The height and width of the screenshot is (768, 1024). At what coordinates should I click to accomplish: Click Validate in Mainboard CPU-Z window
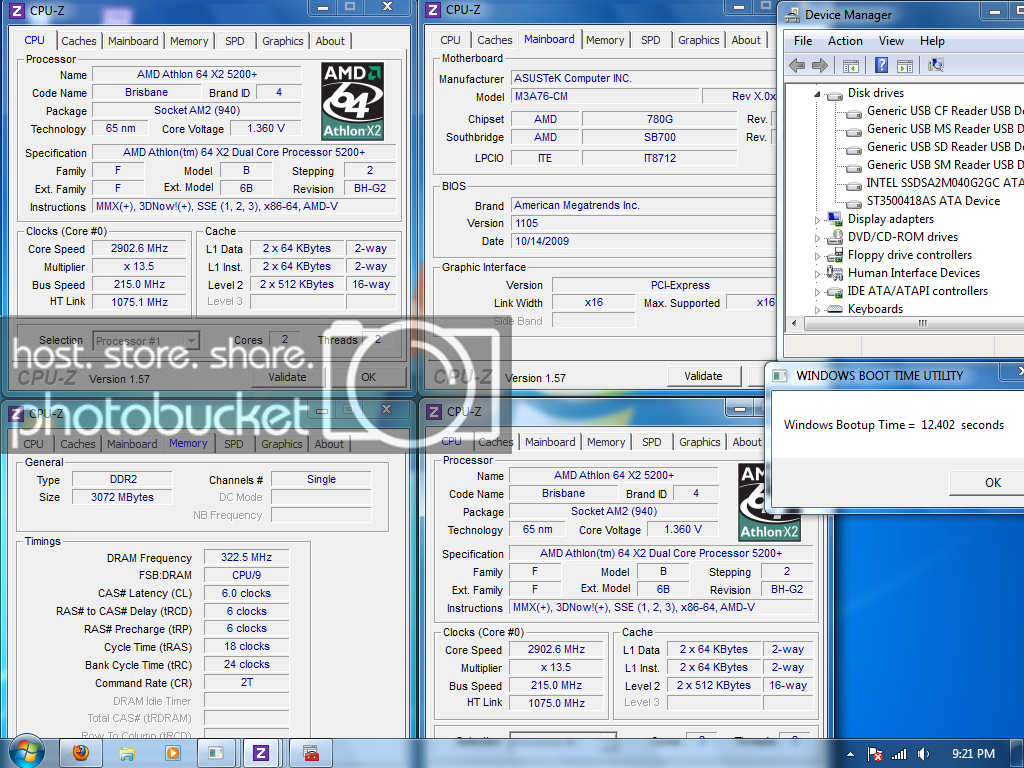pos(703,376)
